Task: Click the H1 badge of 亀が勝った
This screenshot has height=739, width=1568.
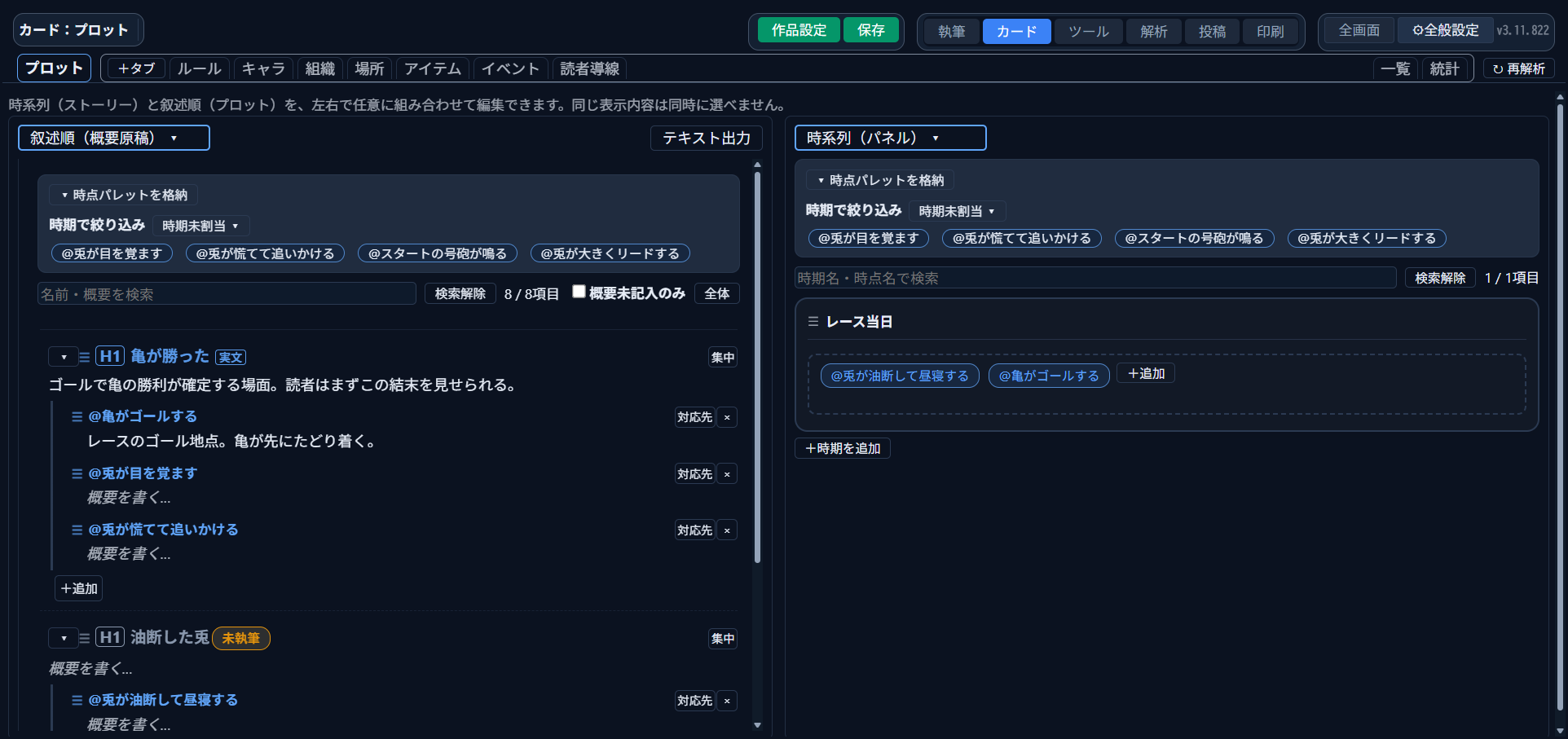Action: coord(110,356)
